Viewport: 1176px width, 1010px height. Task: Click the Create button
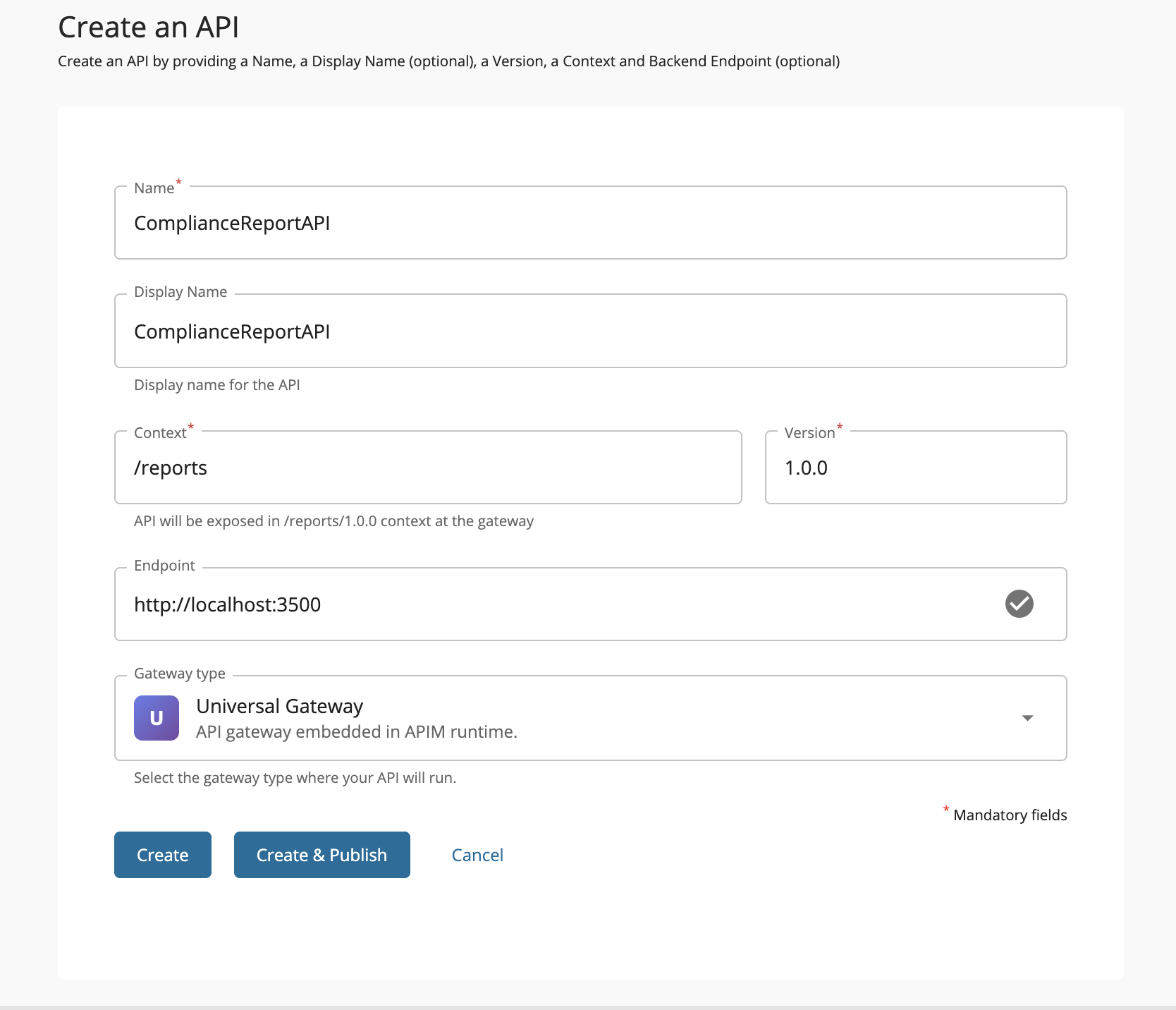[x=162, y=855]
